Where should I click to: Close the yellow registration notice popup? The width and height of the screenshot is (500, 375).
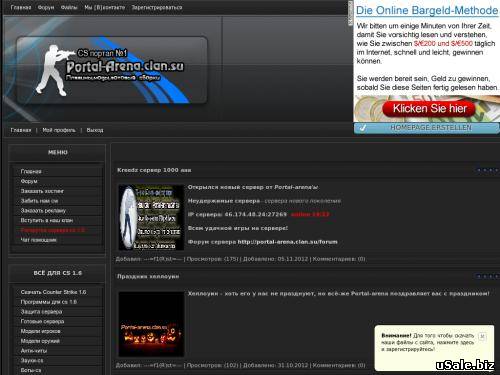click(482, 336)
